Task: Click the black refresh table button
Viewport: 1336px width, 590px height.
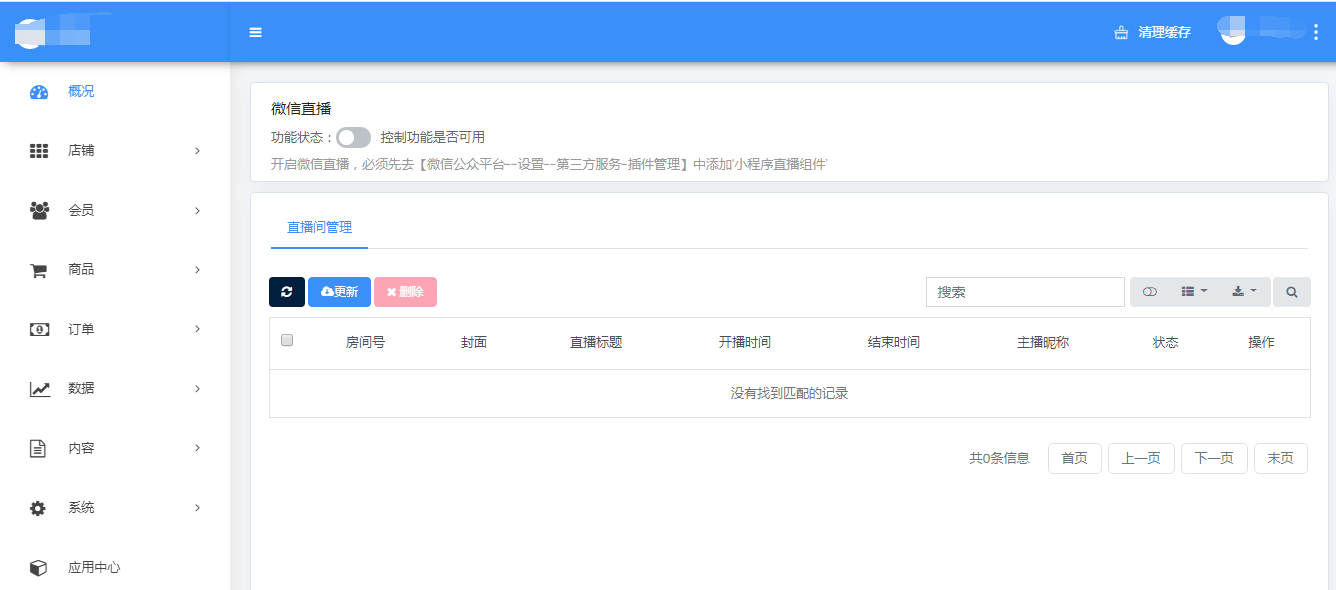Action: [287, 292]
